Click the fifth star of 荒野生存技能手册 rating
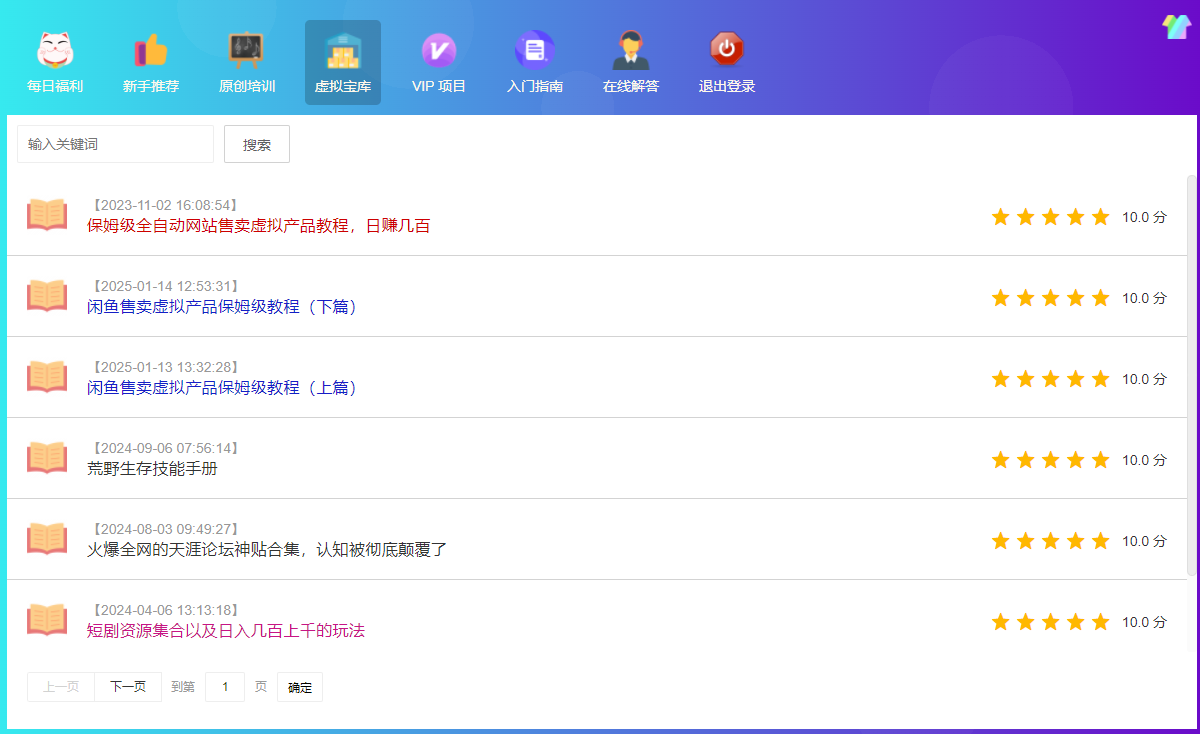Screen dimensions: 1200x734 pos(1101,460)
